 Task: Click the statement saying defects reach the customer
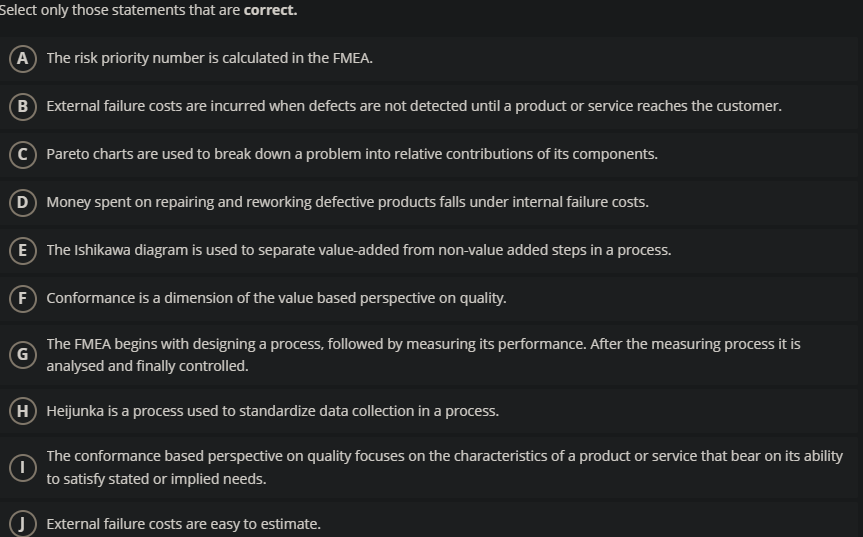pos(413,106)
